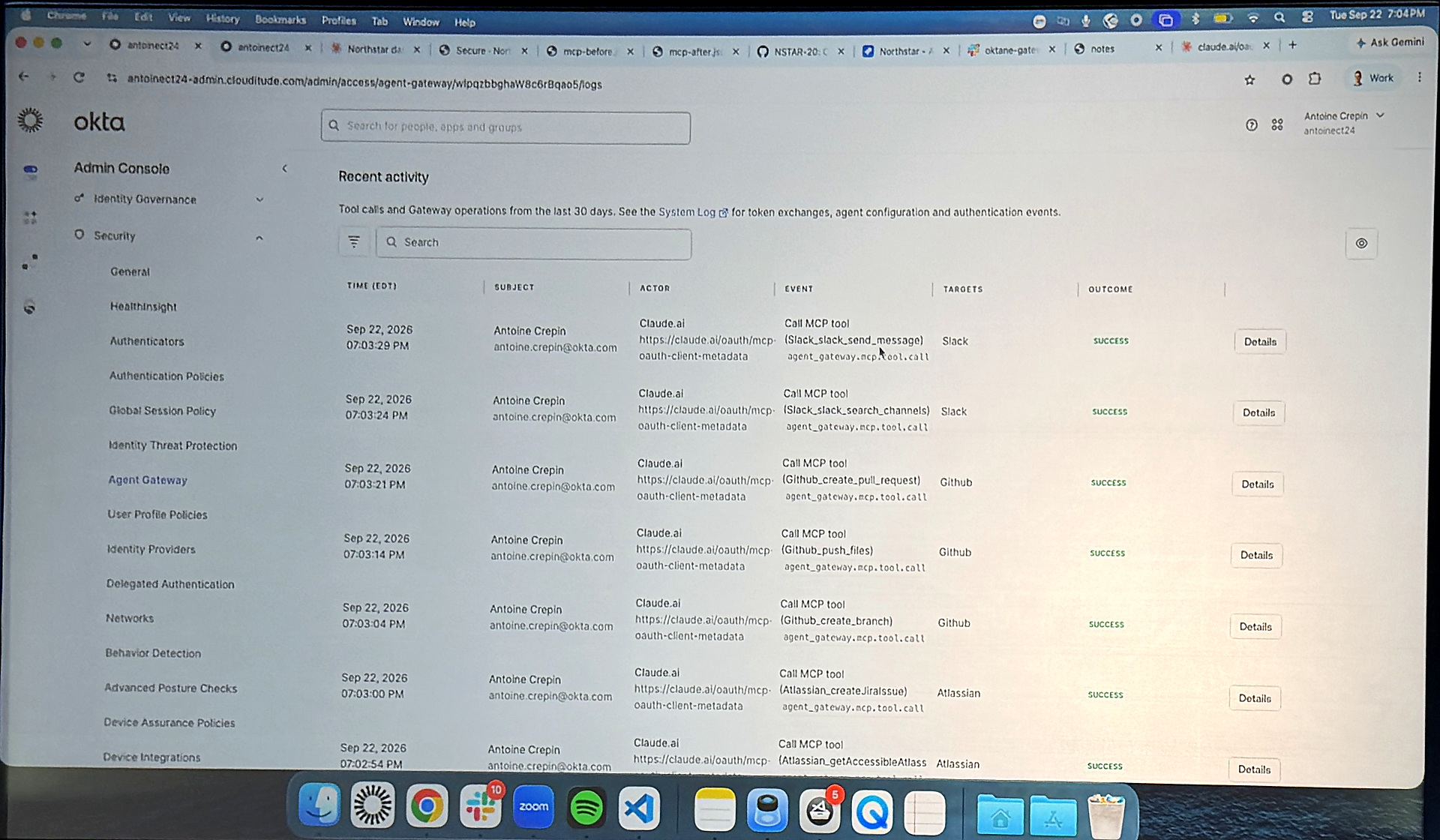
Task: Click the Wi-Fi icon in the menu bar
Action: [x=1253, y=18]
